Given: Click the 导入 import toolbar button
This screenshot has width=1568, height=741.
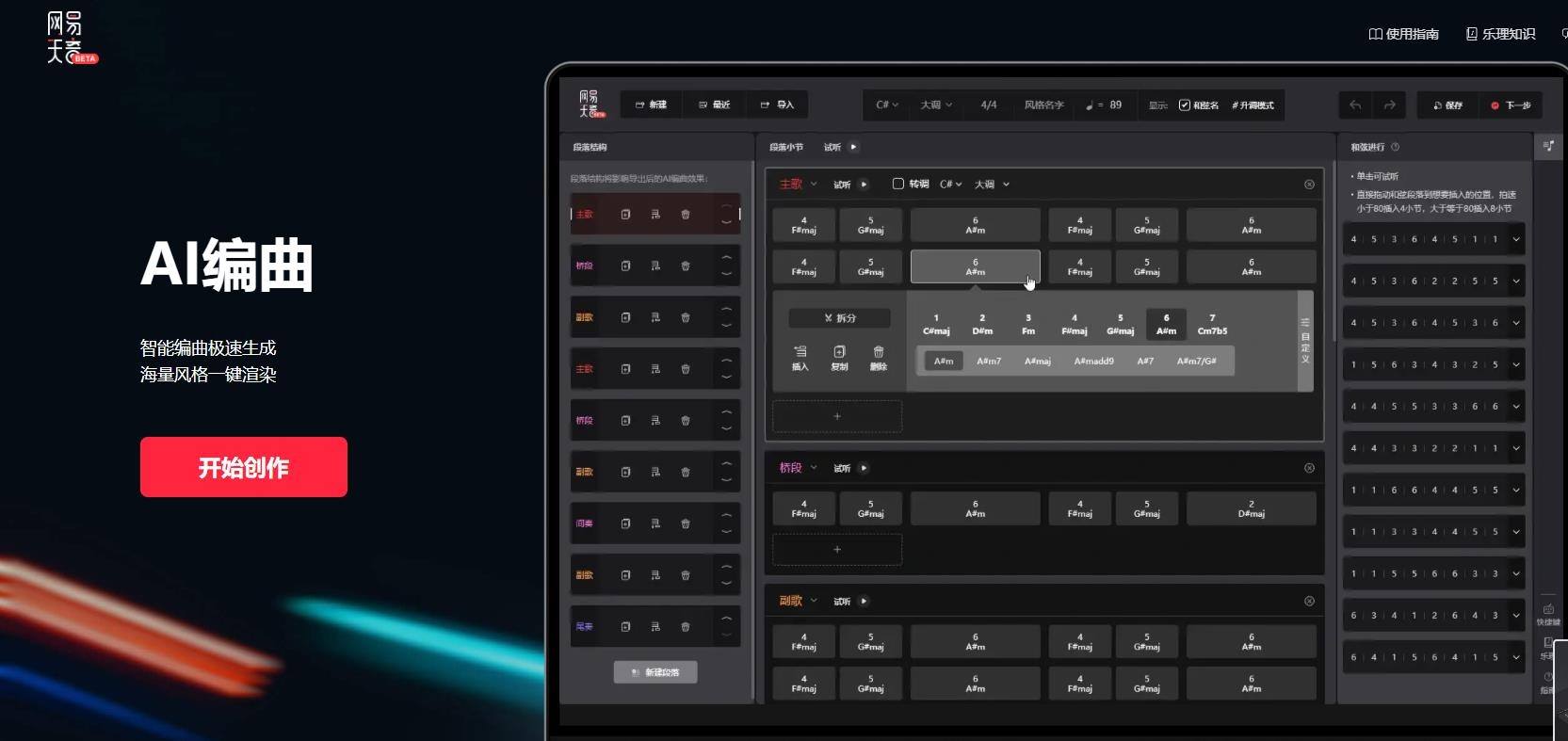Looking at the screenshot, I should 777,105.
